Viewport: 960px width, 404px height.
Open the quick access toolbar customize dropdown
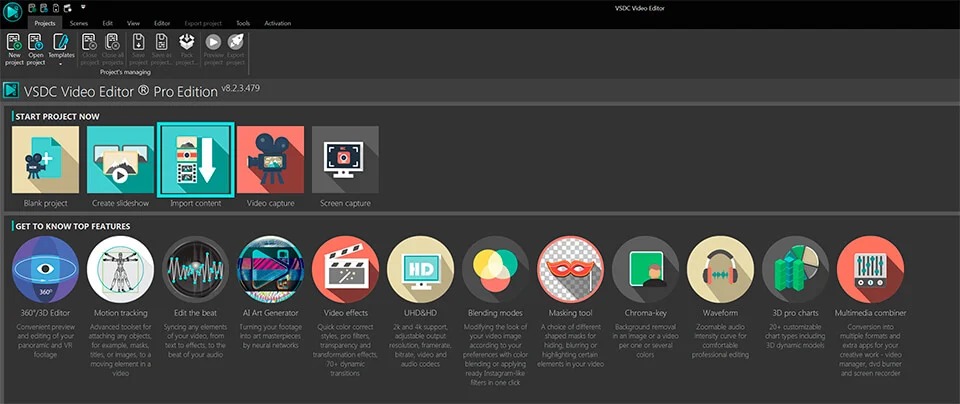coord(82,7)
